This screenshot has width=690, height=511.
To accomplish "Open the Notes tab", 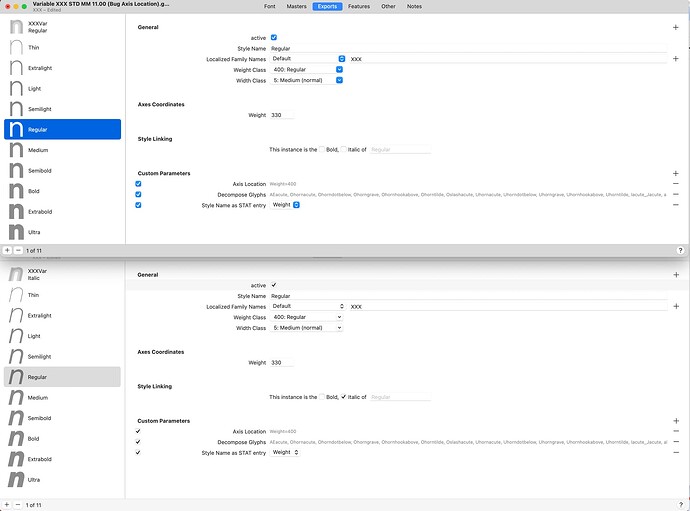I will (x=414, y=7).
